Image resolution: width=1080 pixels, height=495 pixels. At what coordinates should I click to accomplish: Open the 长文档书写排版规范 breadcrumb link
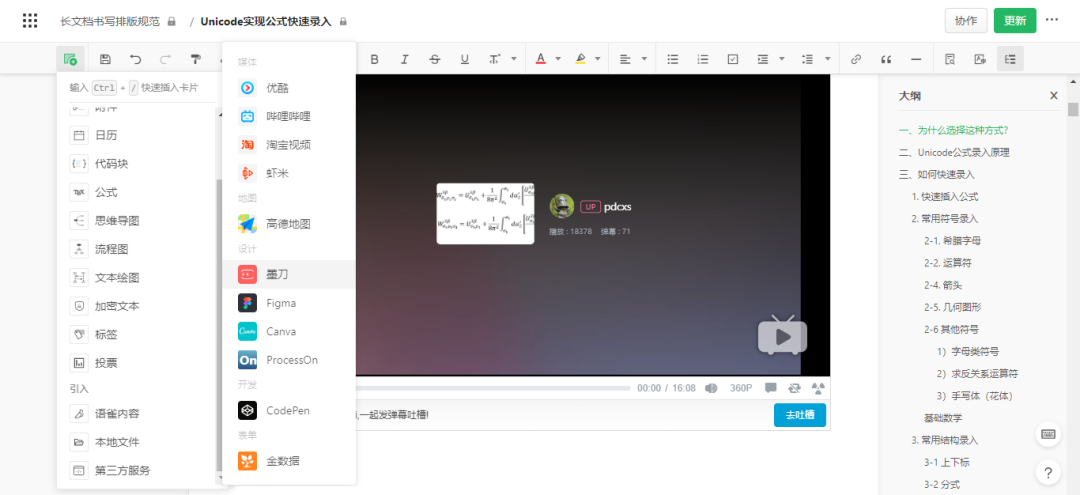[x=110, y=21]
